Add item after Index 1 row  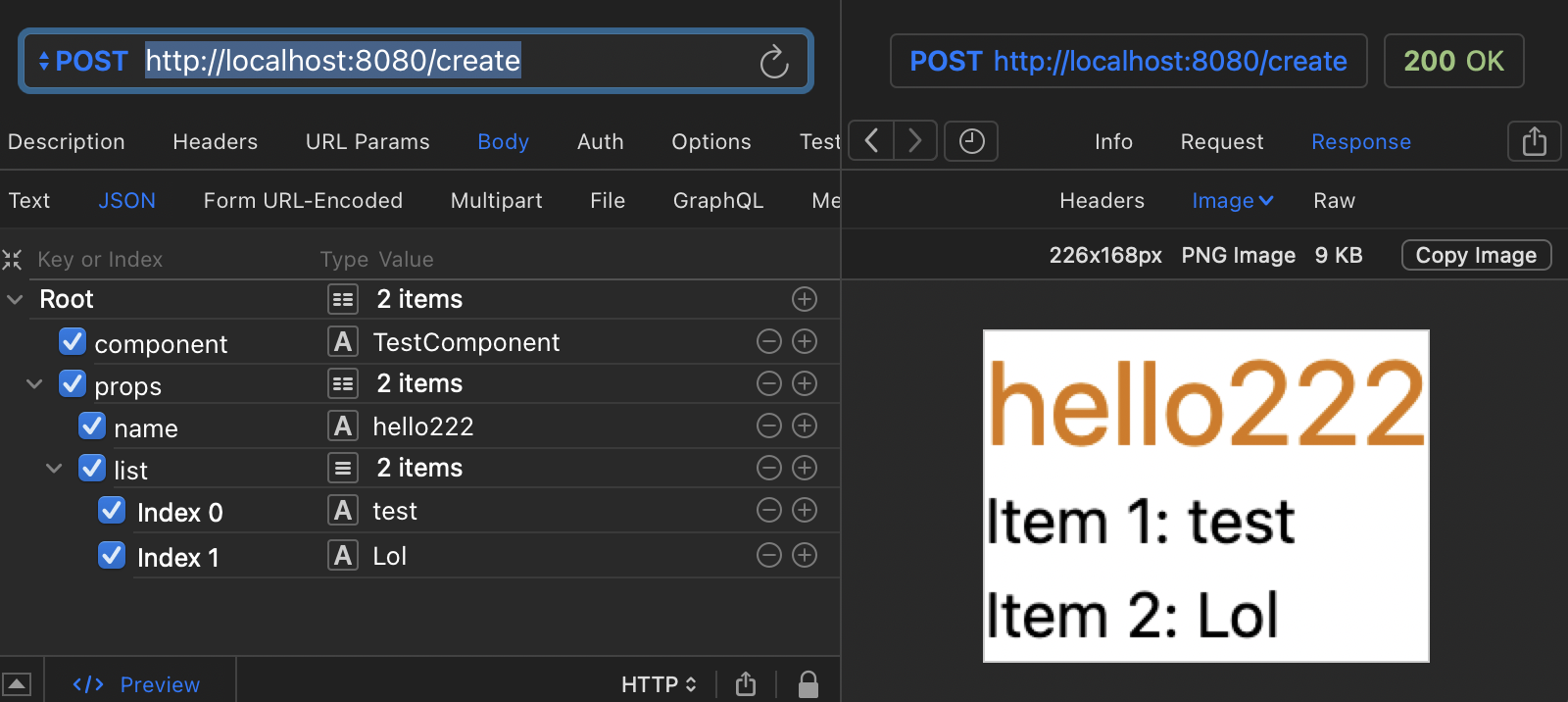coord(805,555)
